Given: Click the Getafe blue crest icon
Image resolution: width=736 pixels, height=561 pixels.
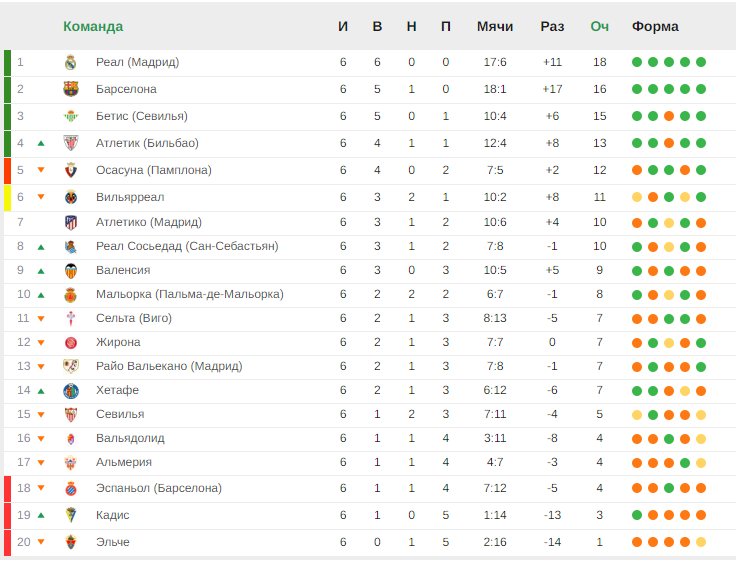Looking at the screenshot, I should [x=70, y=391].
